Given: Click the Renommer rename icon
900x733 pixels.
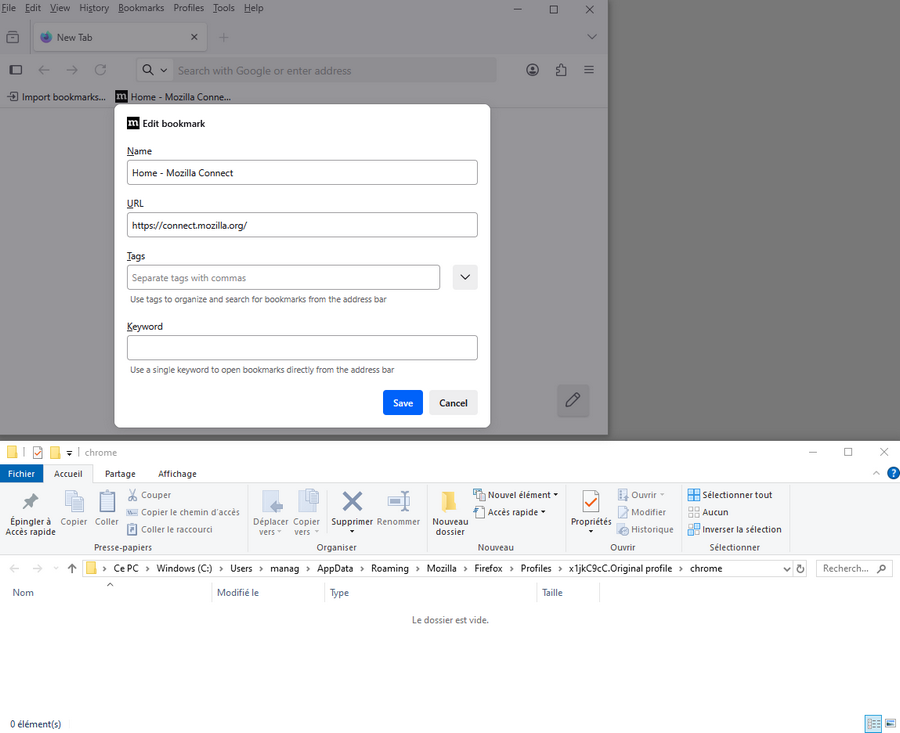Looking at the screenshot, I should 398,502.
